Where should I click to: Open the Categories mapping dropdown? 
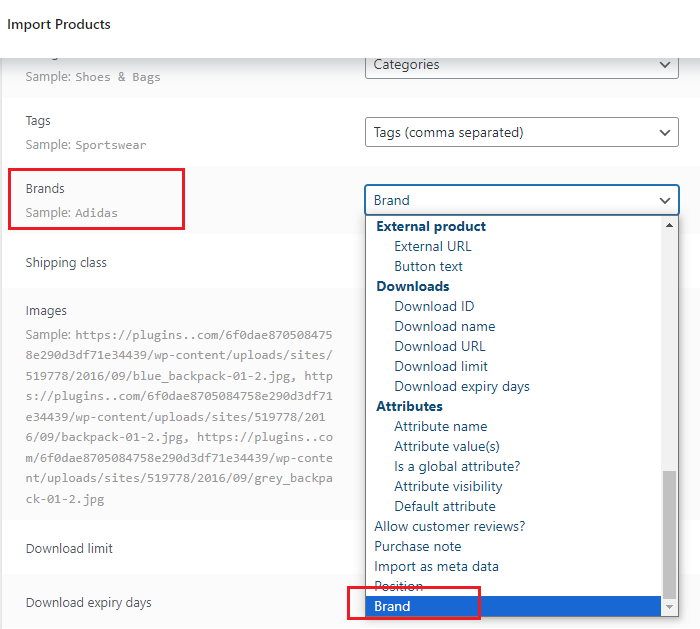(521, 65)
